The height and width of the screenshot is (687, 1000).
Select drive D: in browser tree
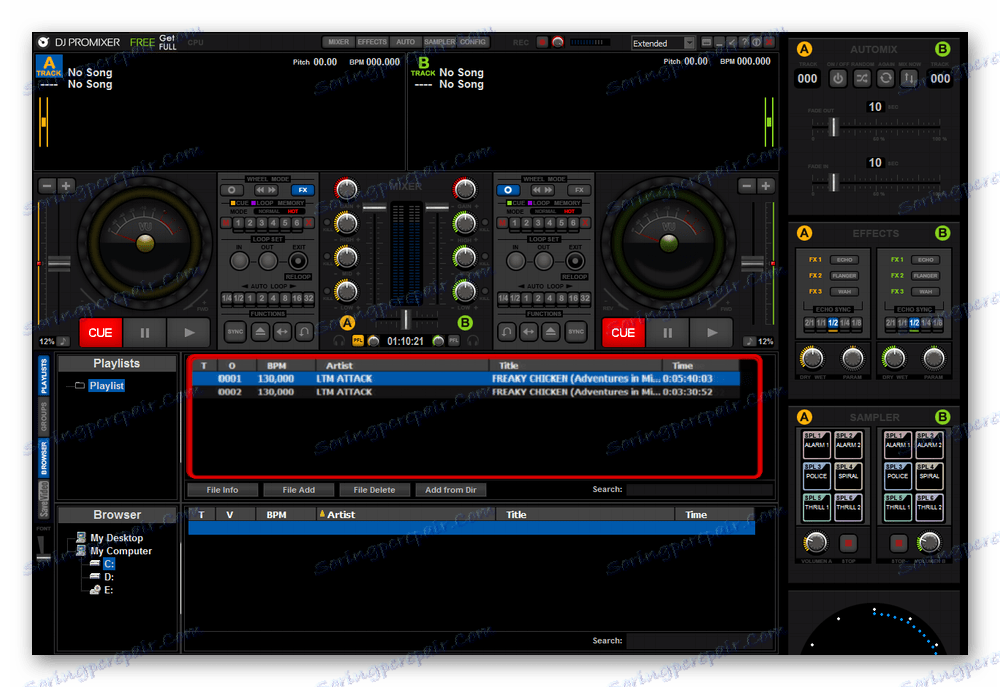pos(109,577)
